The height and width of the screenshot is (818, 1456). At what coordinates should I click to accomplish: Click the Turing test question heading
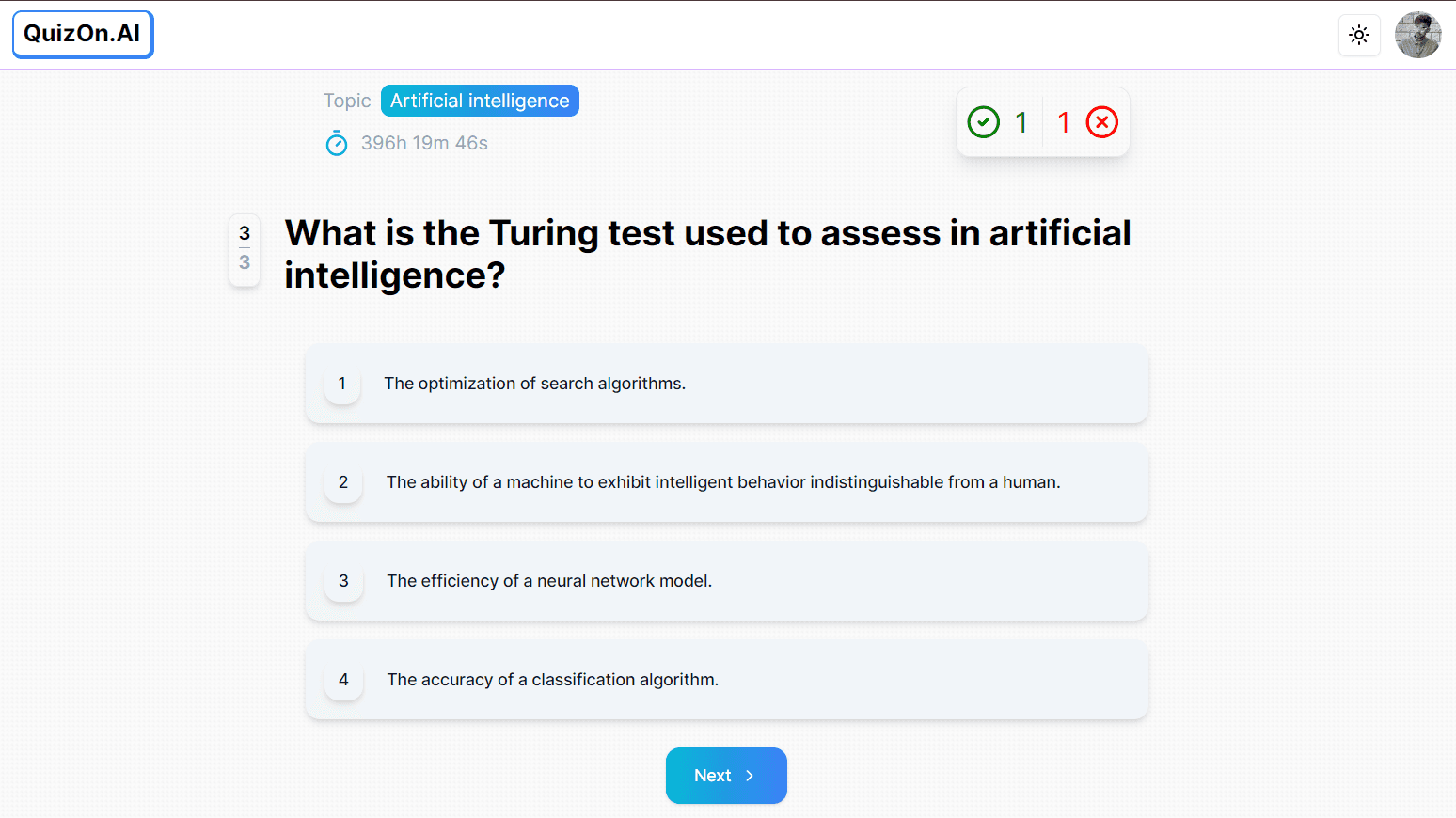click(708, 254)
